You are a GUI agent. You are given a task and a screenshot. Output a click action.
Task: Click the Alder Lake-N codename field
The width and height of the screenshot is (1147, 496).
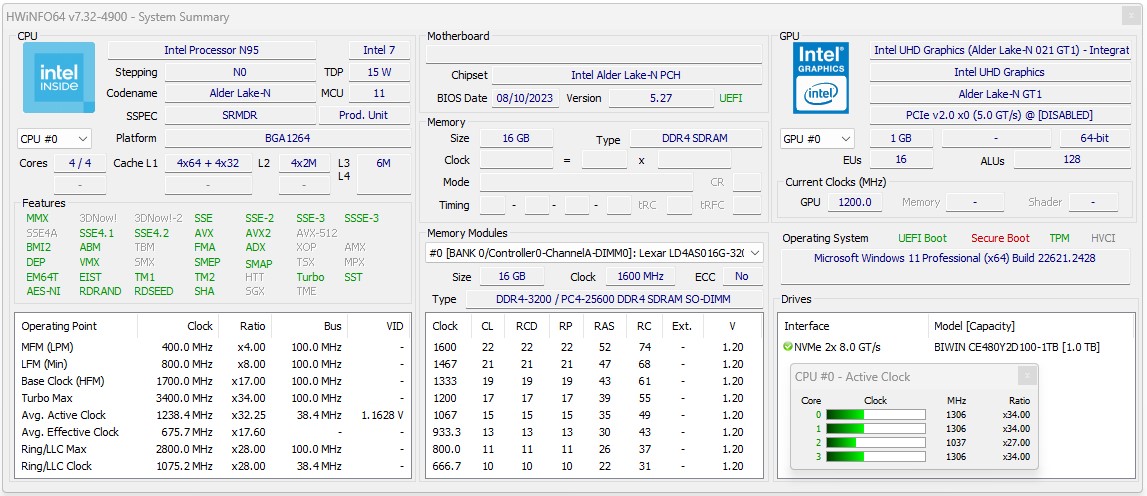240,94
